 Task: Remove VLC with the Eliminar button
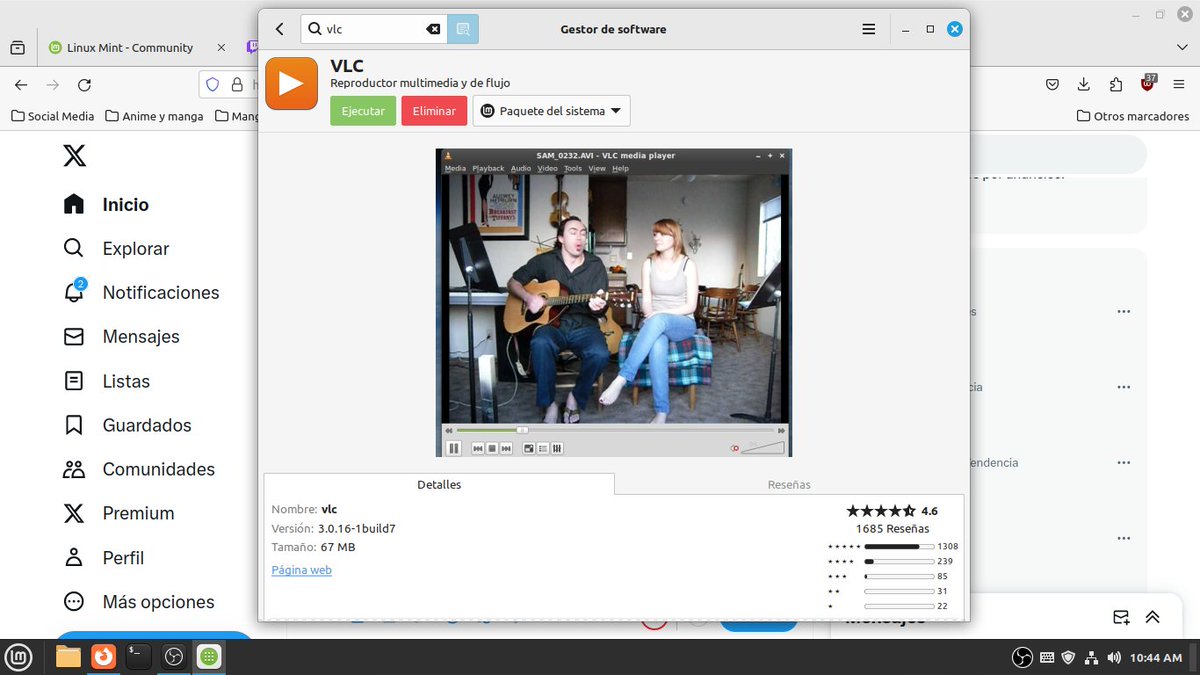[x=434, y=111]
